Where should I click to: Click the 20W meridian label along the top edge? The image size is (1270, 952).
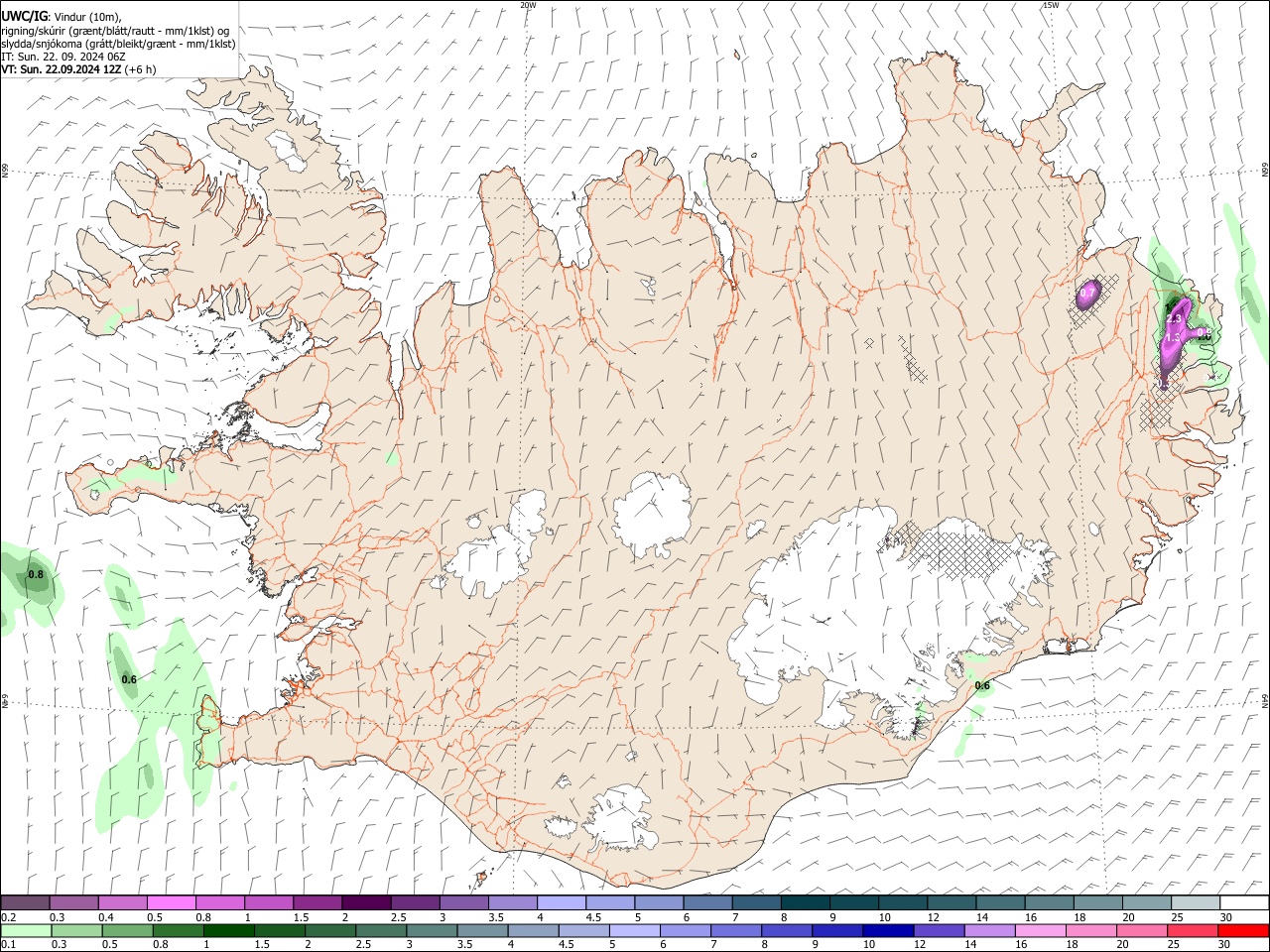(x=528, y=5)
